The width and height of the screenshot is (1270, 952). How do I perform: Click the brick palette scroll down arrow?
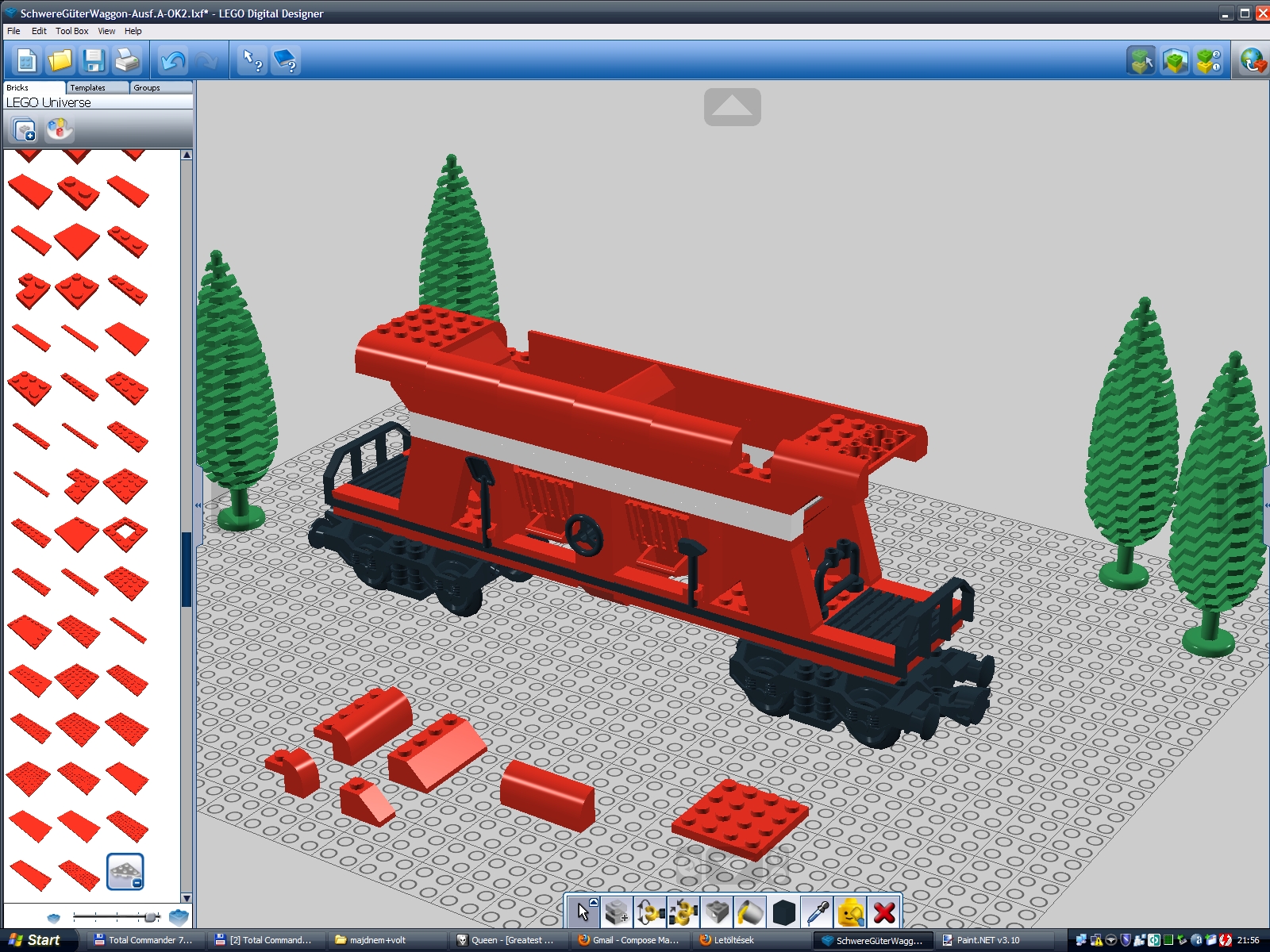[187, 898]
